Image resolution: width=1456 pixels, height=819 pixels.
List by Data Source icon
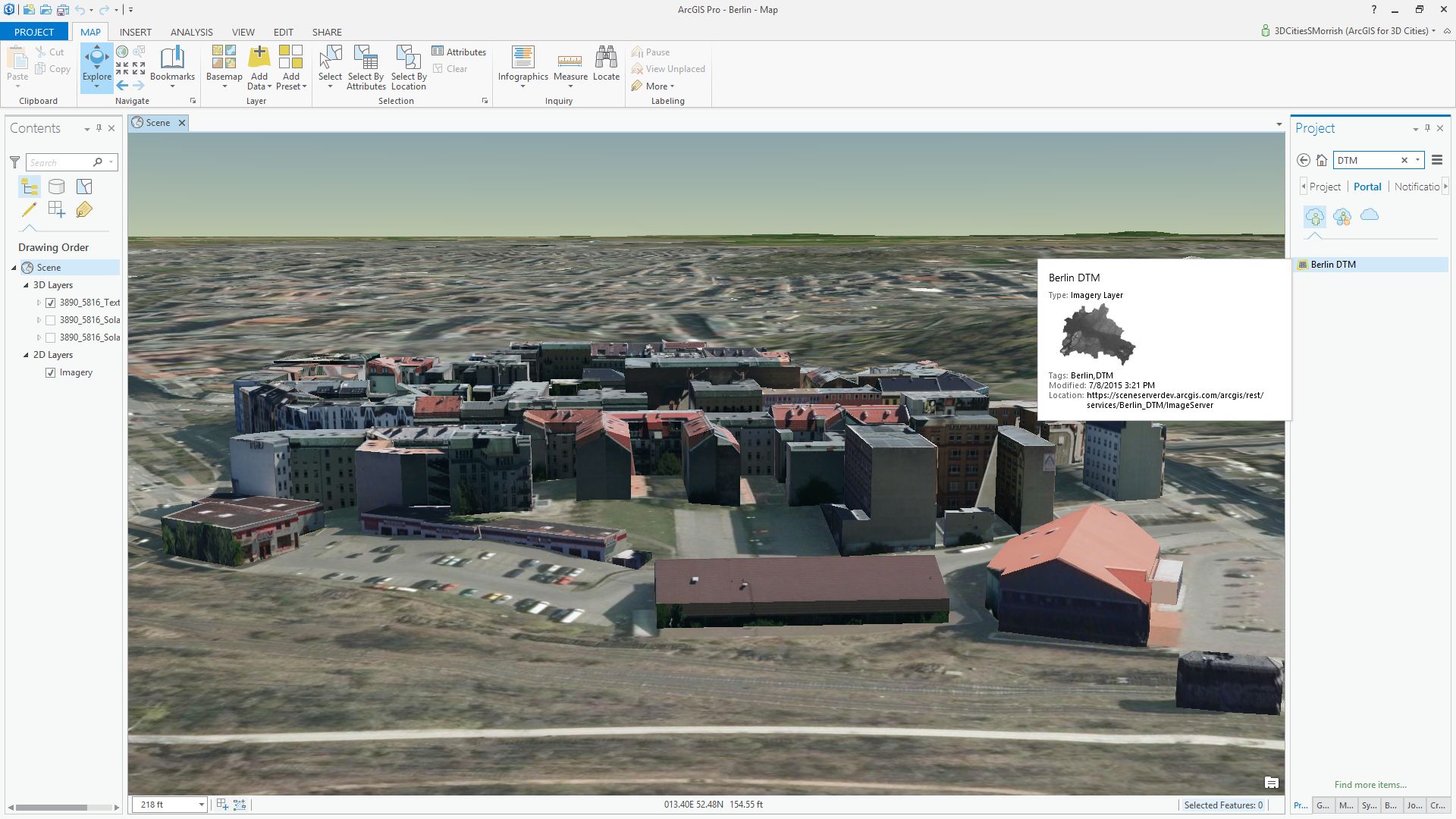pyautogui.click(x=57, y=187)
